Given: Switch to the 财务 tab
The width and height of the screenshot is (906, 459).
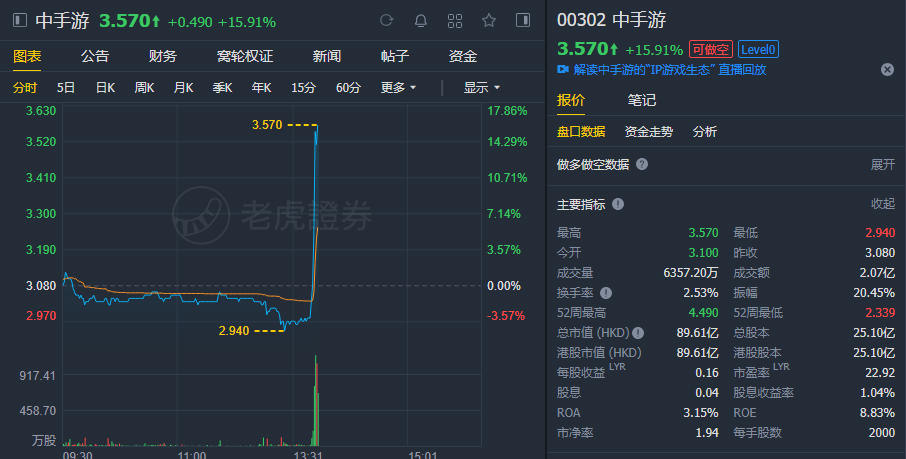Looking at the screenshot, I should [x=162, y=56].
